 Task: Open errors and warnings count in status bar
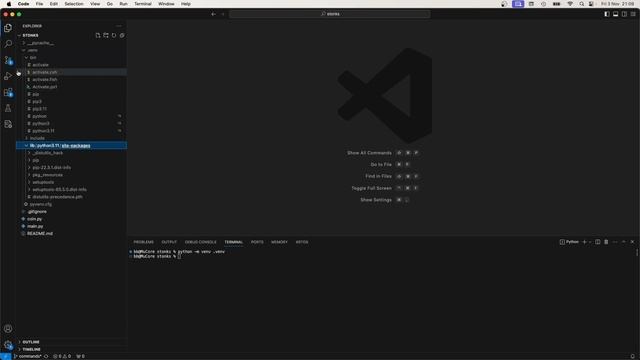pos(62,356)
